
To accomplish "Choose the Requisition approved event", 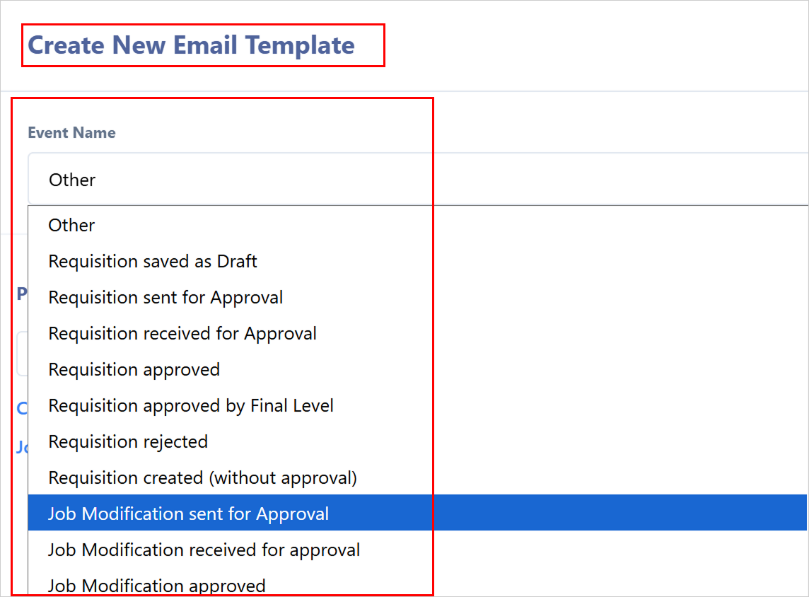I will [x=417, y=370].
